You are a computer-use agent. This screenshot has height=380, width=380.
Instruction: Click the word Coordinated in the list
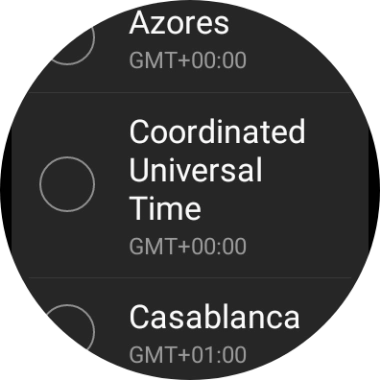pos(217,131)
